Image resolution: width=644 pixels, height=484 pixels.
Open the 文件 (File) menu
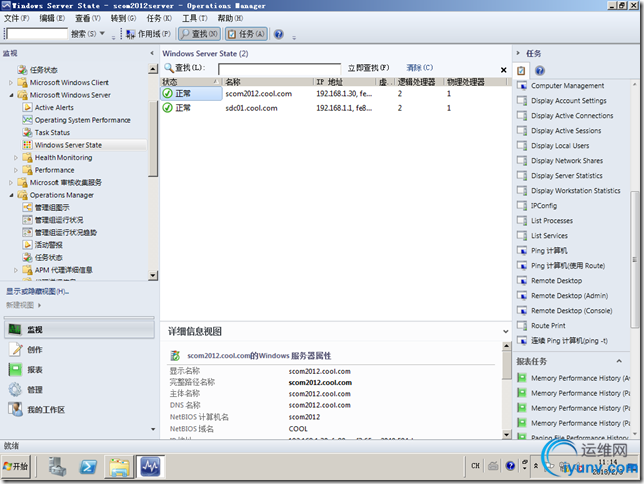(16, 18)
